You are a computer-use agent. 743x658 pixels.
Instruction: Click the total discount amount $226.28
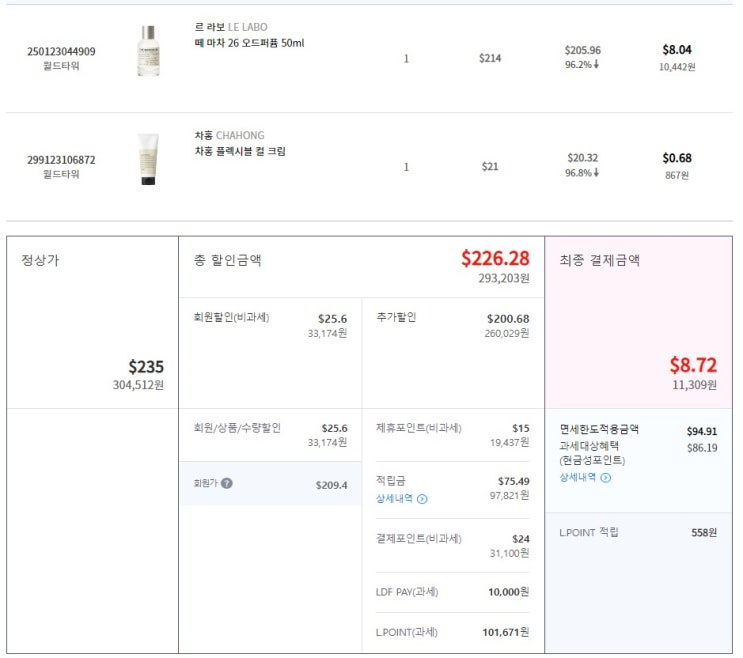coord(495,259)
